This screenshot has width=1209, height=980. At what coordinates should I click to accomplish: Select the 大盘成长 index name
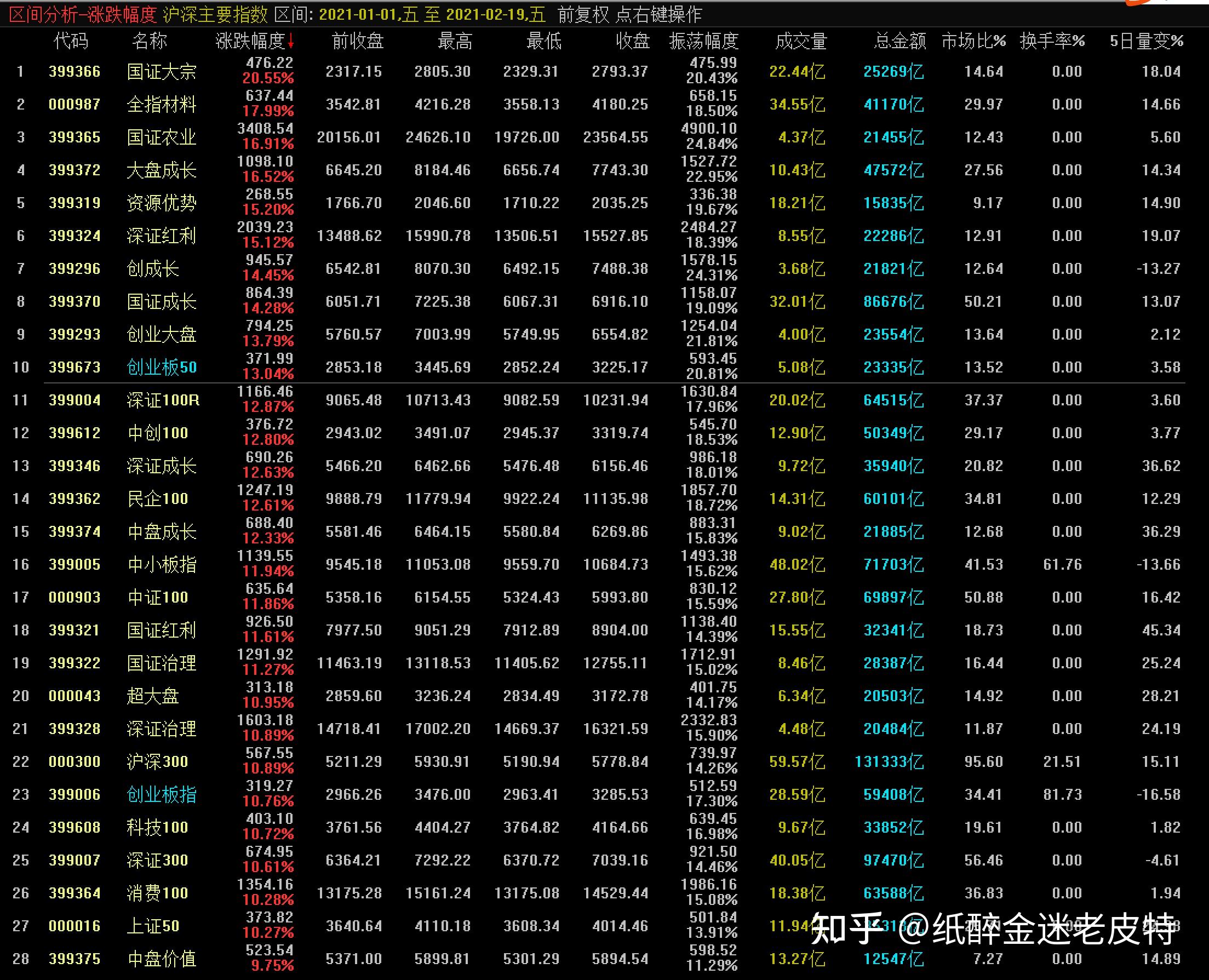click(162, 170)
